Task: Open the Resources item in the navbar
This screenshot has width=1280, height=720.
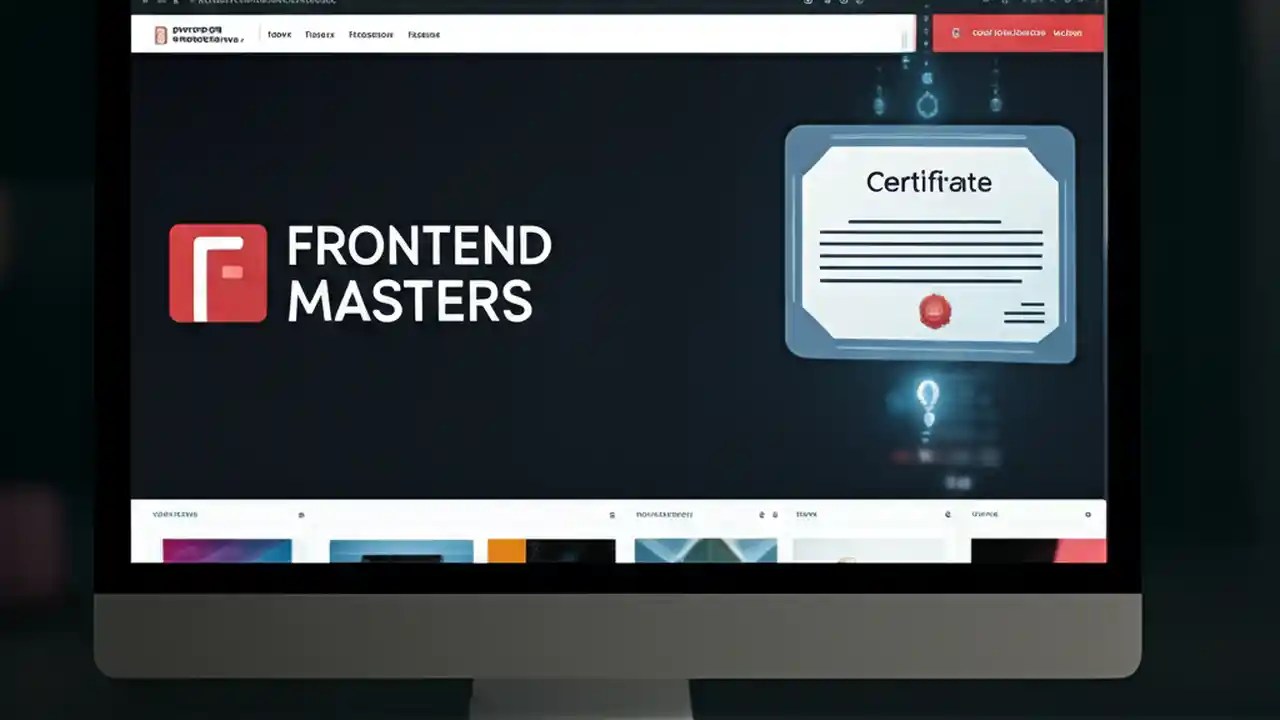Action: (x=371, y=34)
